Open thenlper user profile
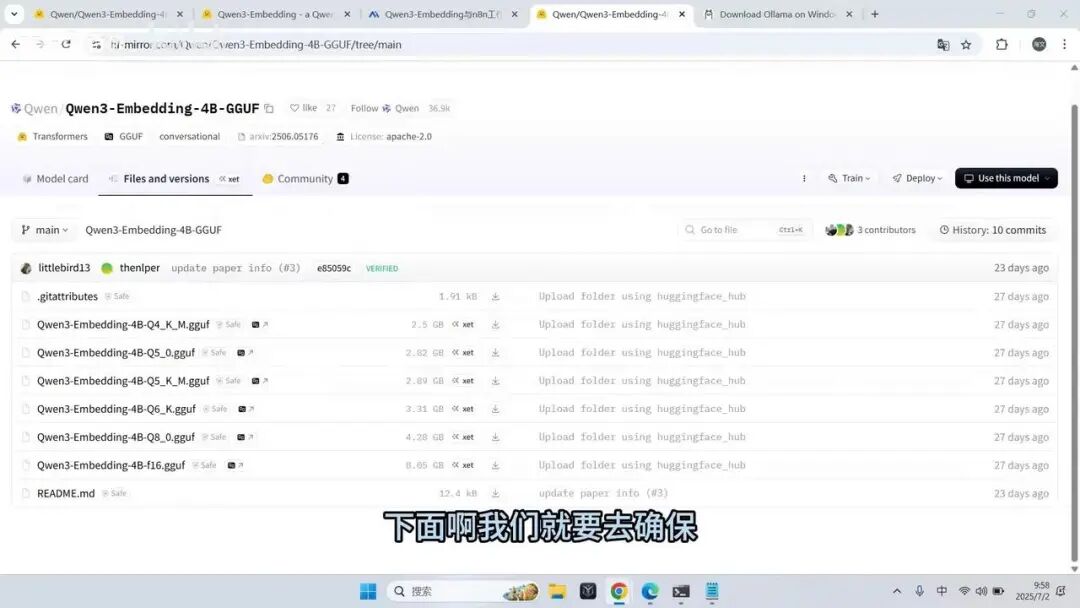Viewport: 1080px width, 608px height. [x=139, y=268]
